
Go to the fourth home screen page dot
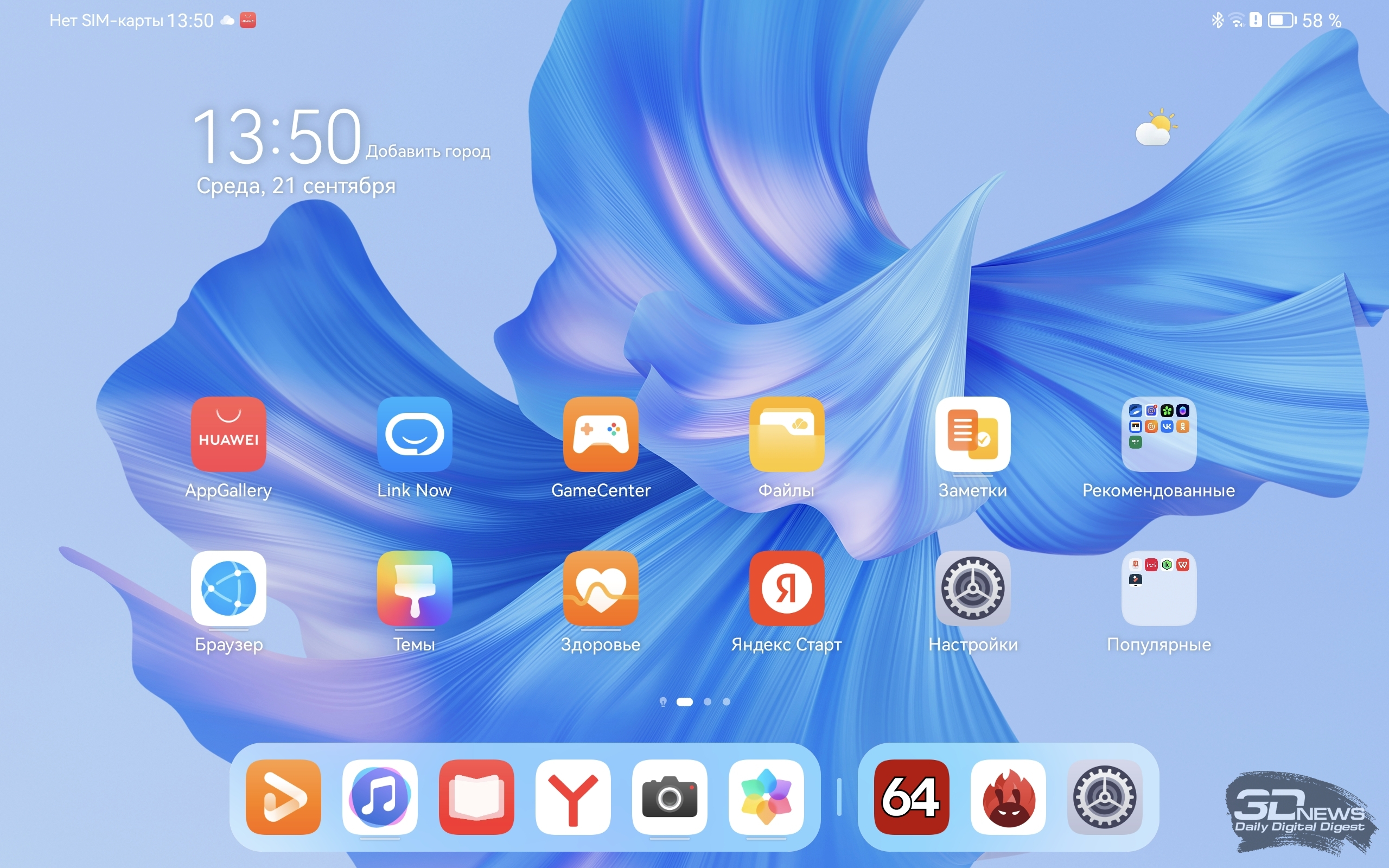[726, 701]
